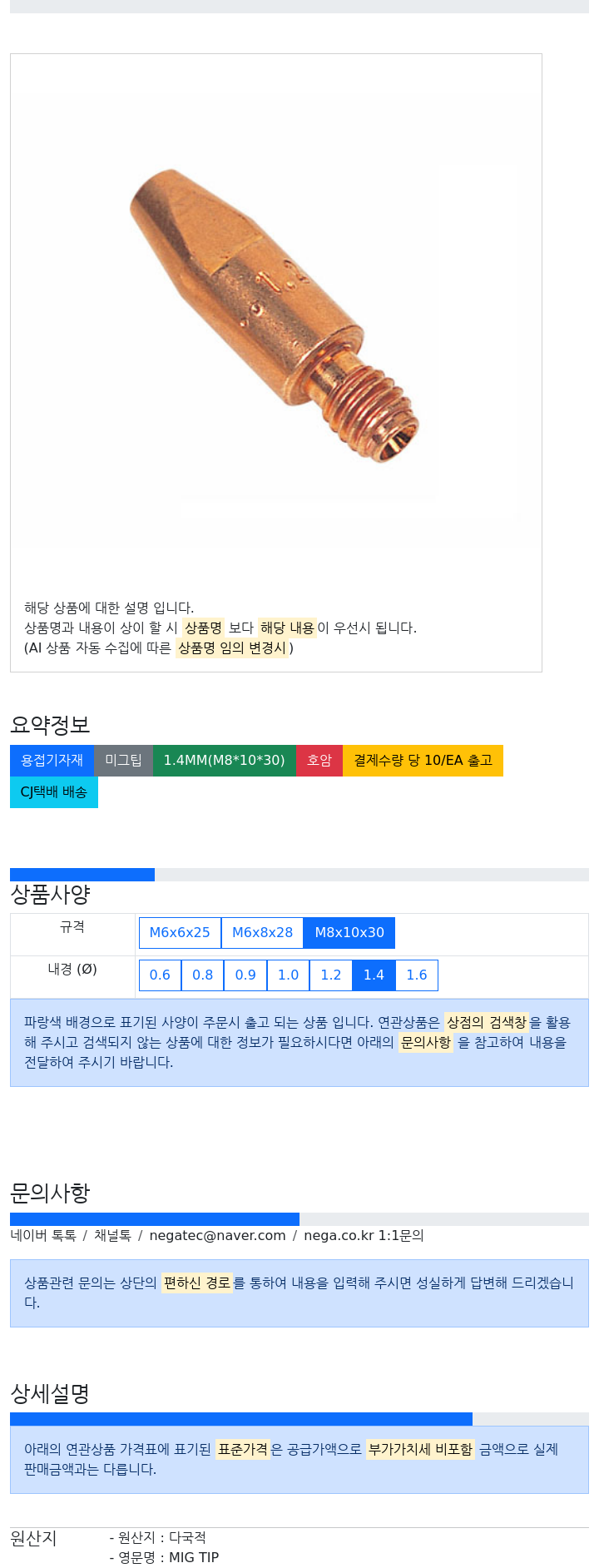599x1568 pixels.
Task: Select the M8x10x30 size option
Action: tap(349, 933)
